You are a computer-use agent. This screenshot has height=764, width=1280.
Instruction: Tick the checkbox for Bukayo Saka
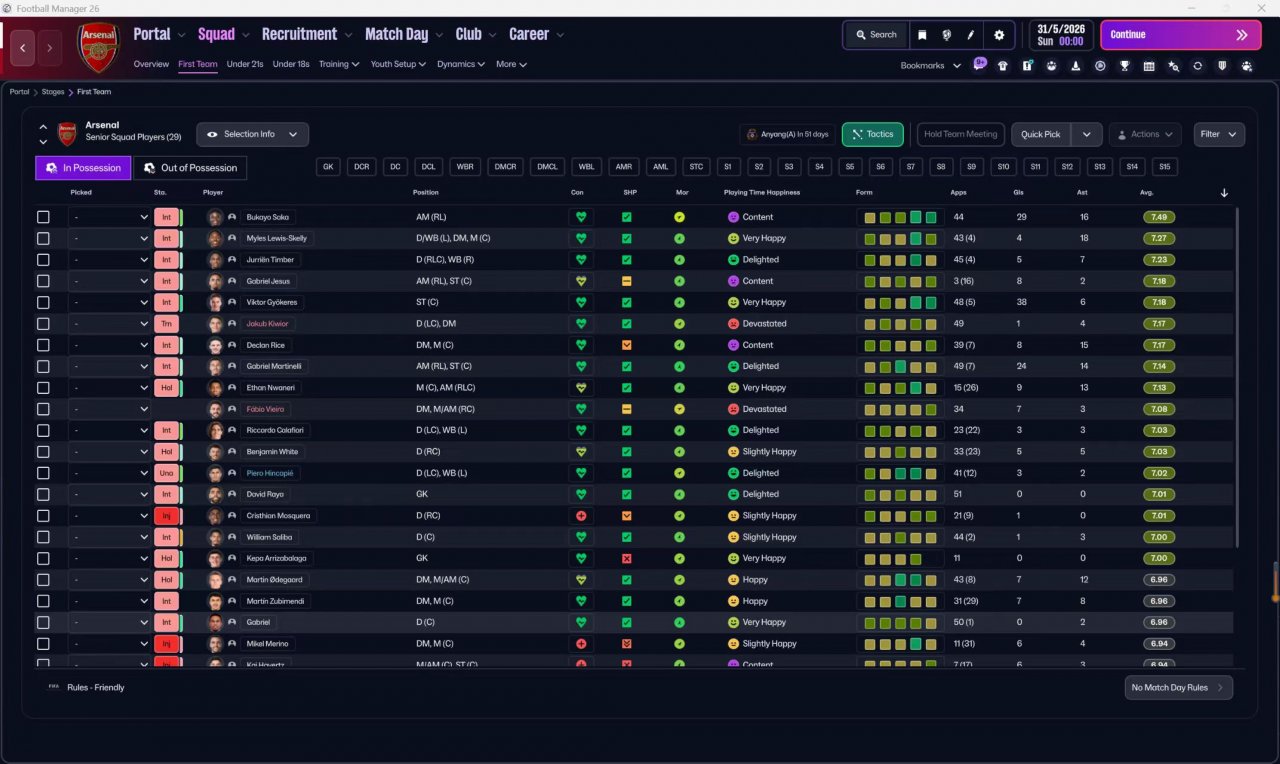pos(43,217)
